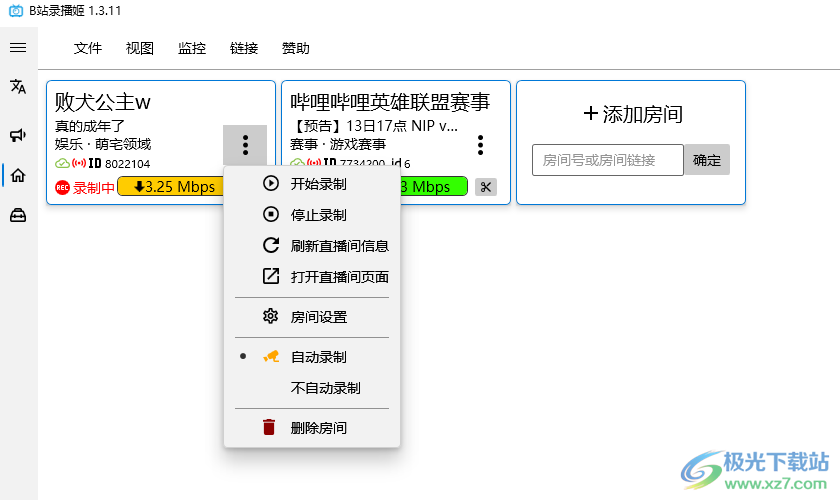Screen dimensions: 840x500
Task: Open the 链接 menu
Action: [244, 48]
